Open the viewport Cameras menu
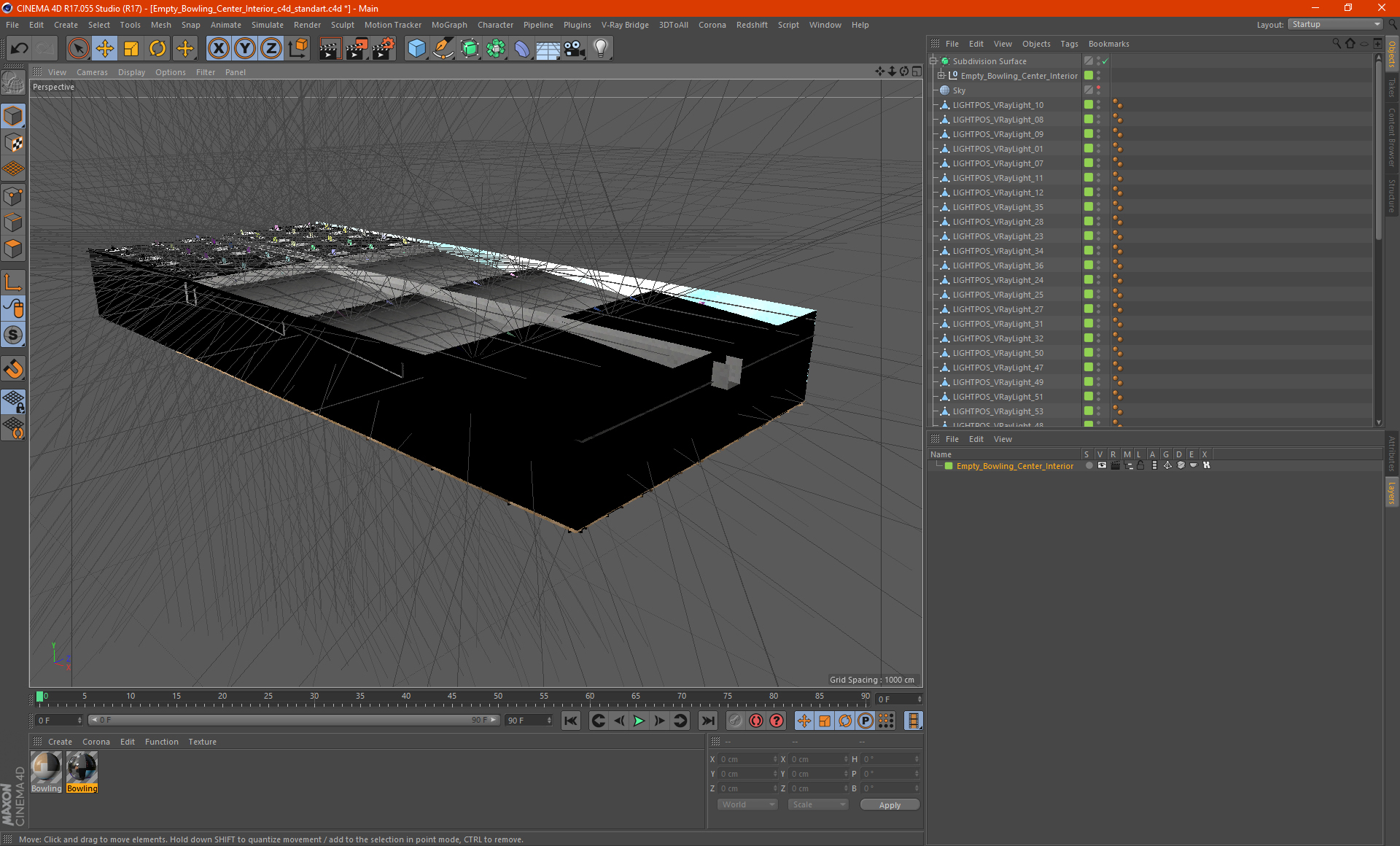The width and height of the screenshot is (1400, 846). click(x=92, y=72)
